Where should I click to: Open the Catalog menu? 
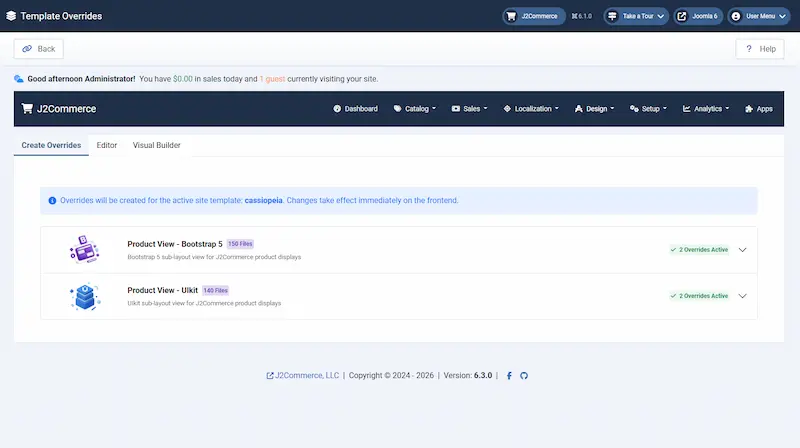(415, 109)
